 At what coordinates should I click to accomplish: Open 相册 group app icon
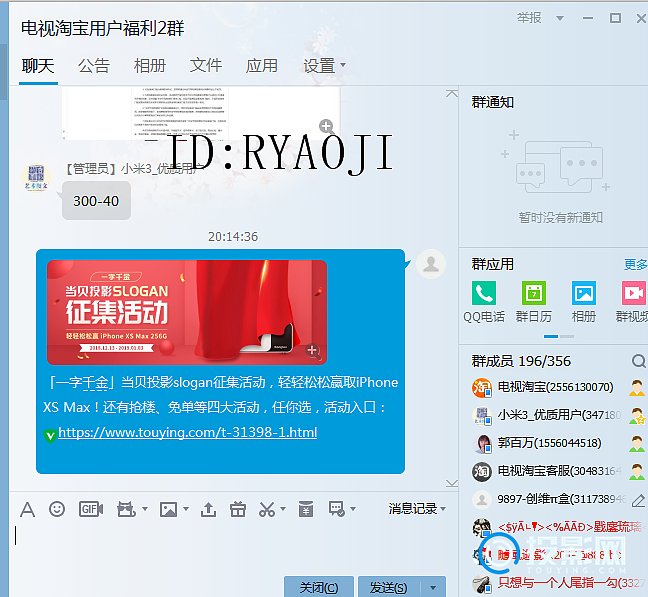tap(584, 293)
